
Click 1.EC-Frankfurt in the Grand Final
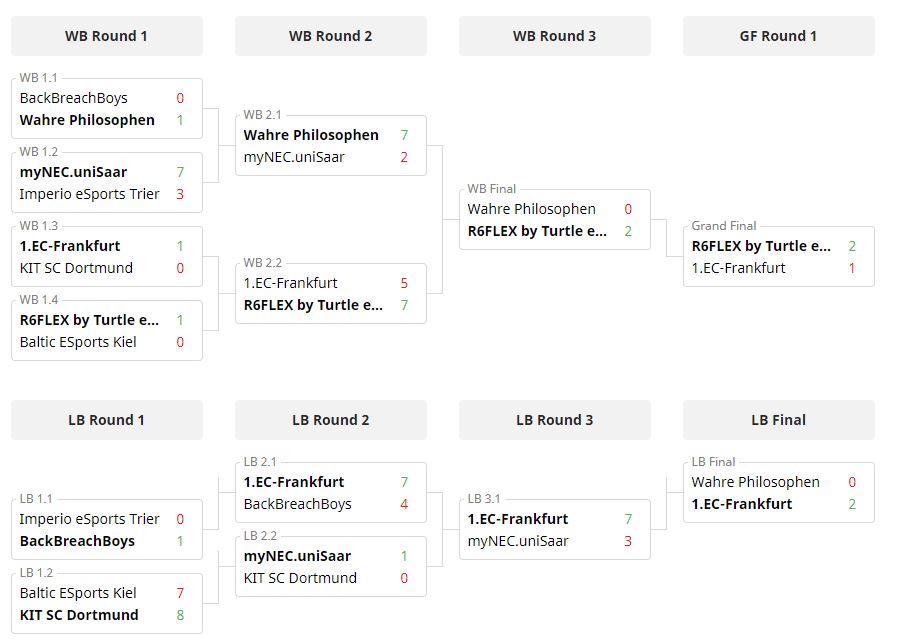[x=738, y=268]
